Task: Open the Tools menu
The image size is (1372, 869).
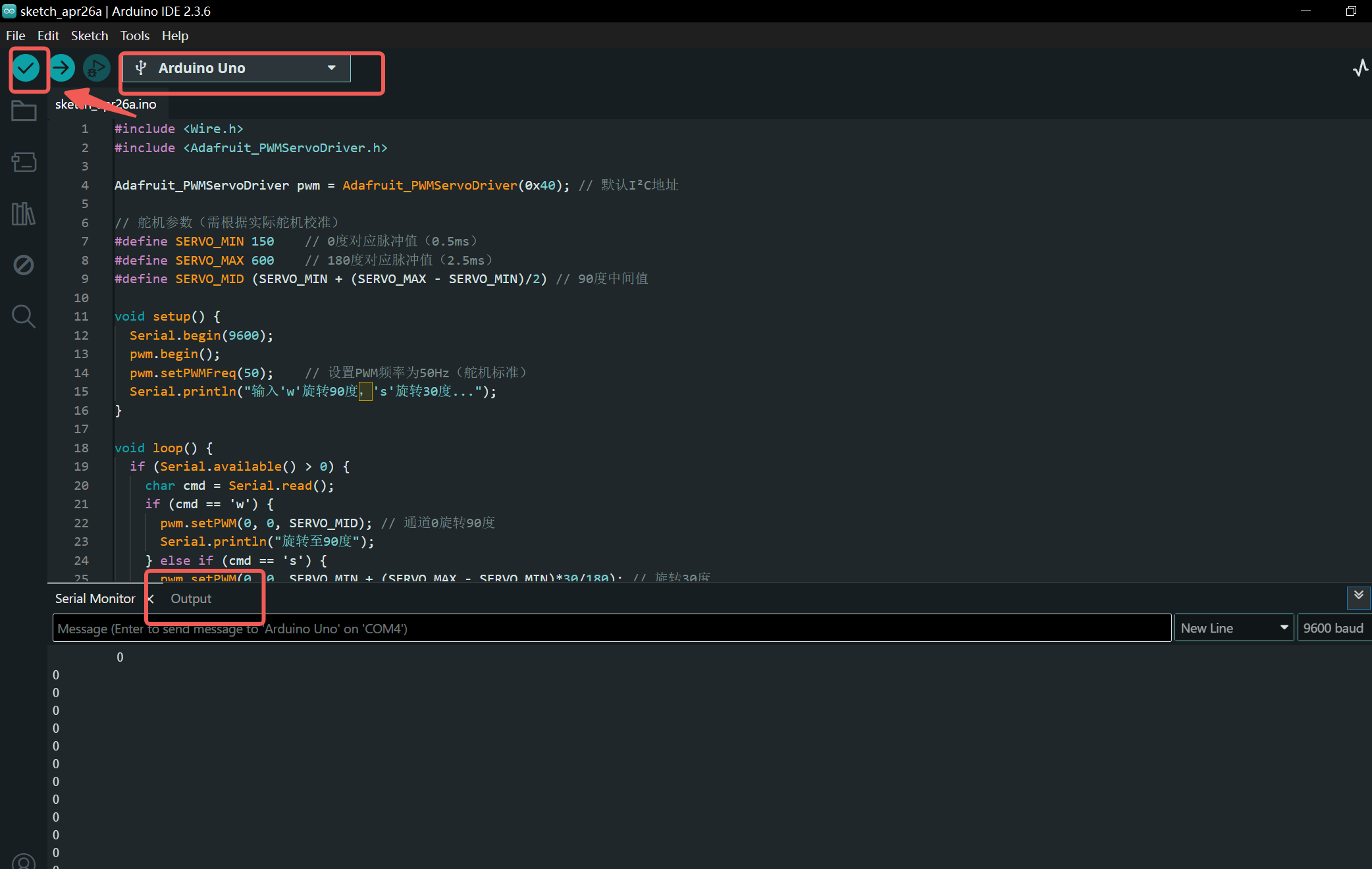Action: tap(134, 36)
